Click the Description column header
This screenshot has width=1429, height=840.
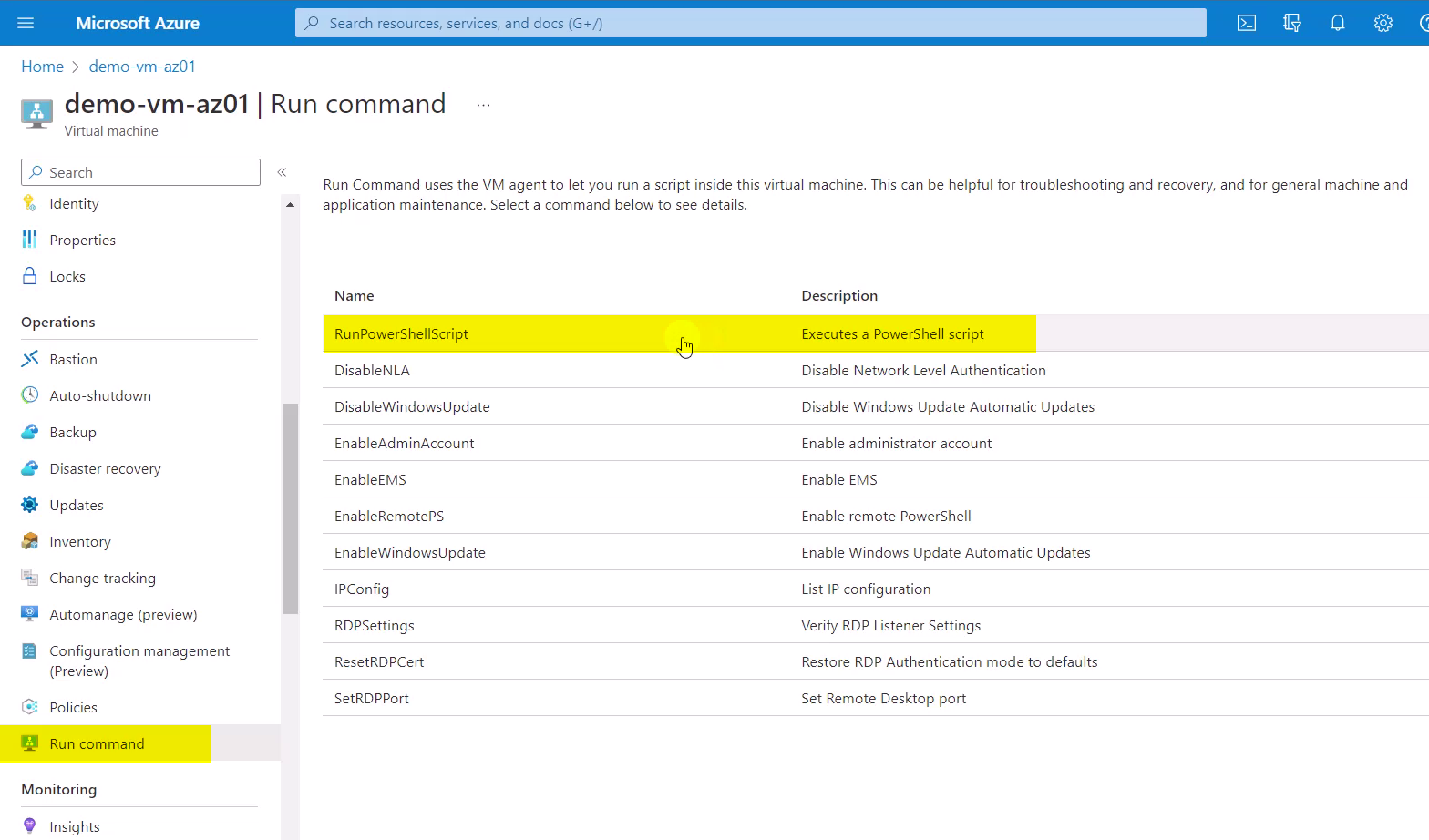839,295
